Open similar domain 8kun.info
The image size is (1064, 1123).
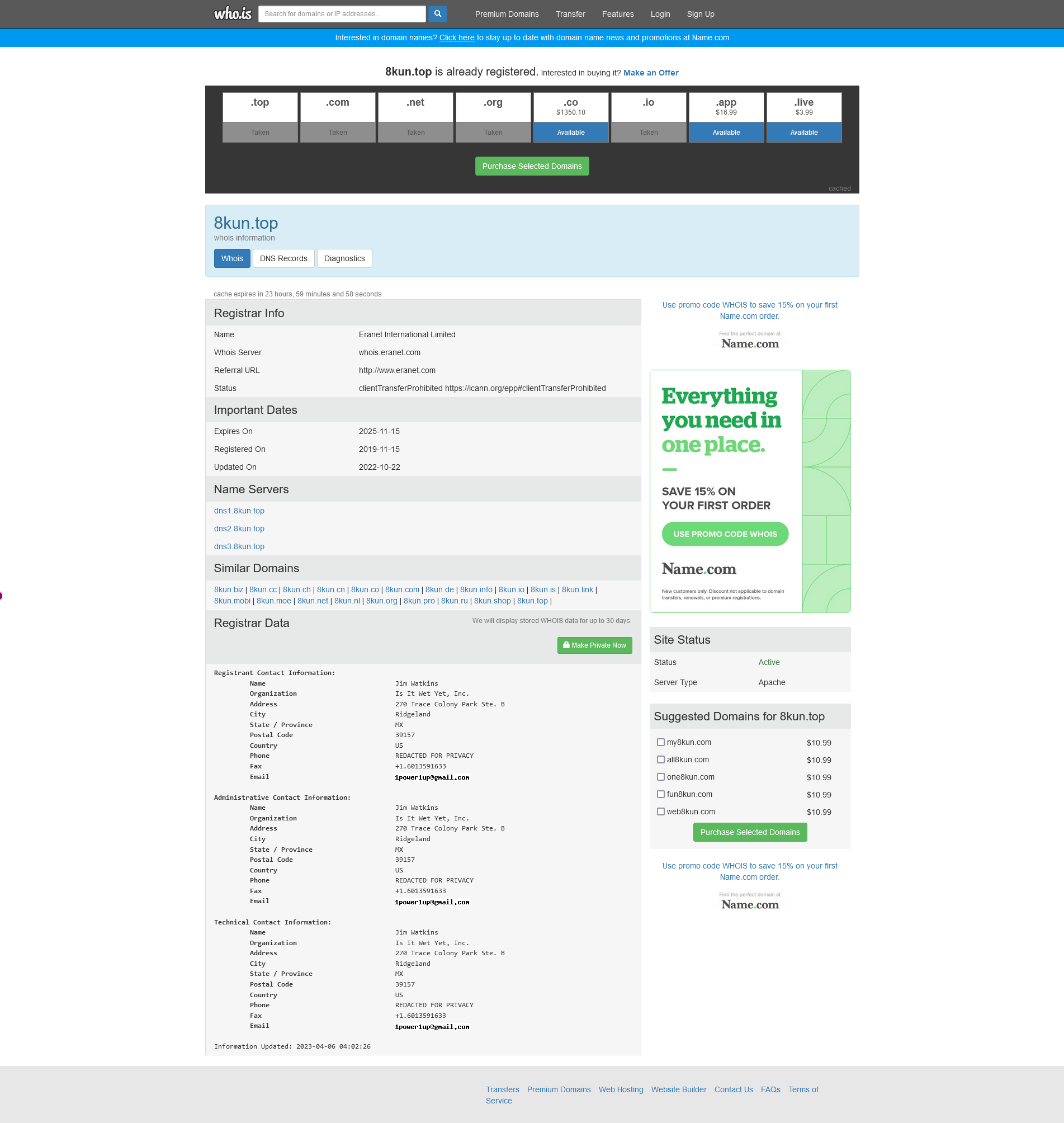point(476,590)
